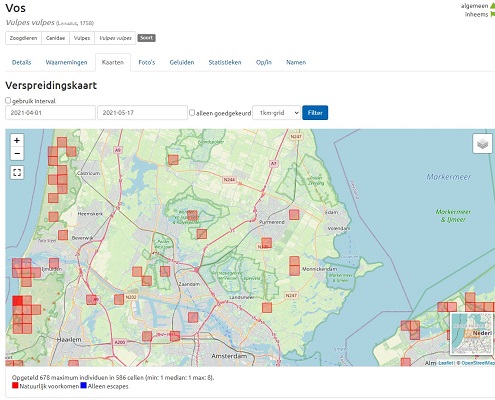
Task: Open the 1km-grid dropdown
Action: click(276, 113)
